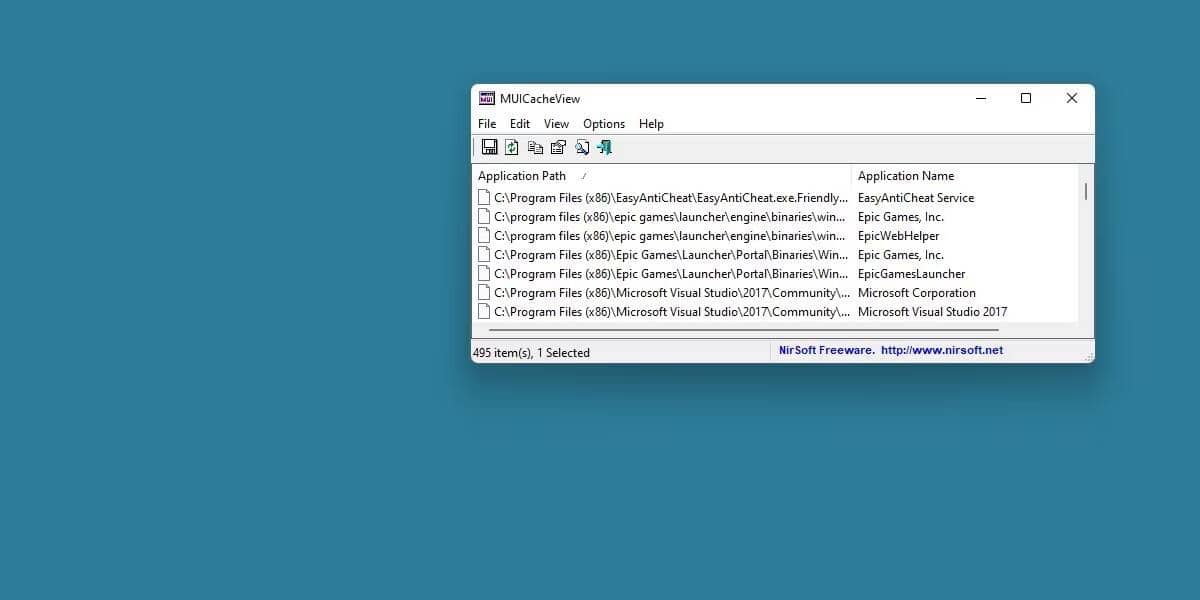Open the View menu
Image resolution: width=1200 pixels, height=600 pixels.
(556, 123)
